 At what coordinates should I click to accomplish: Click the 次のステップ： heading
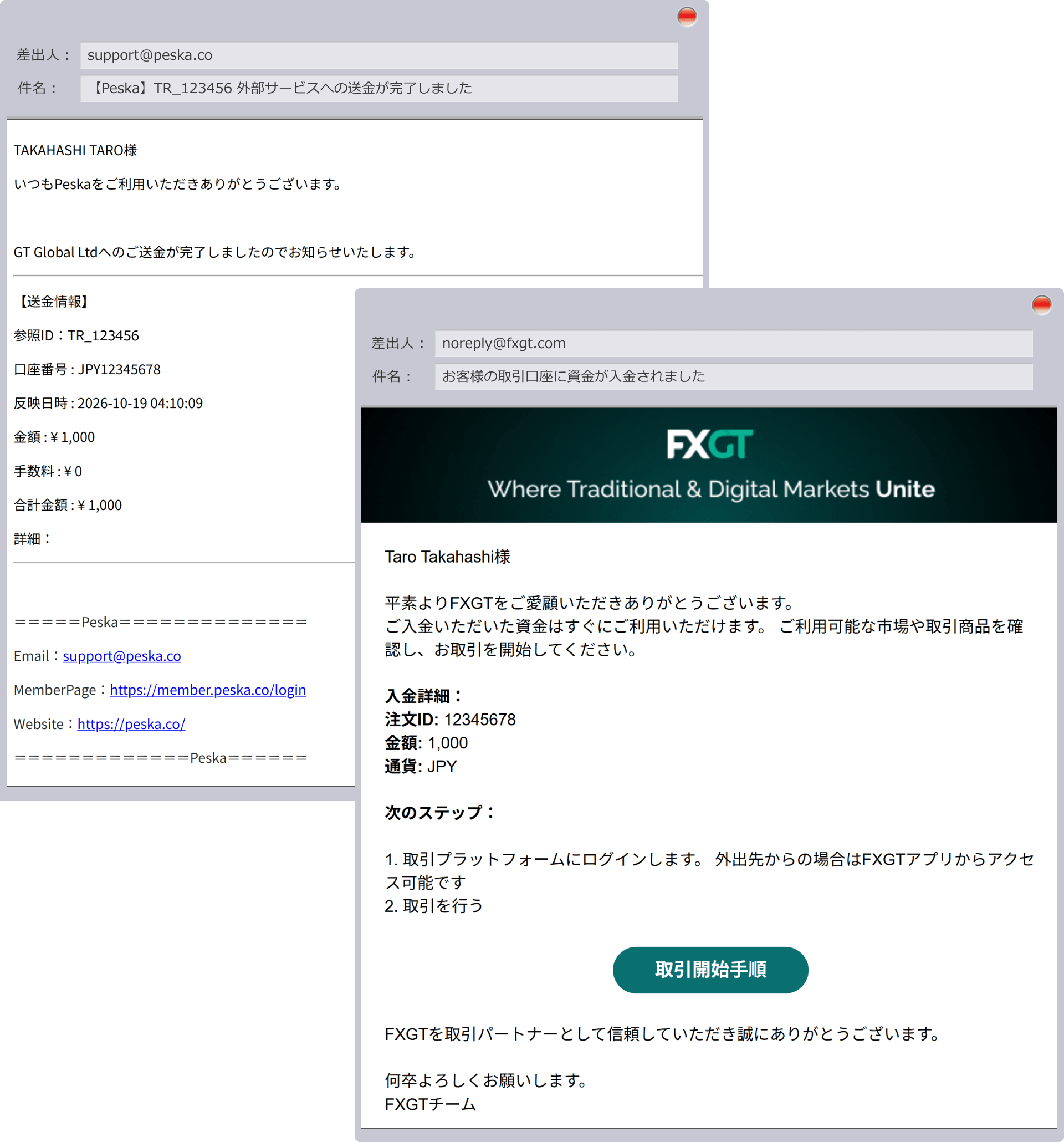pos(441,812)
